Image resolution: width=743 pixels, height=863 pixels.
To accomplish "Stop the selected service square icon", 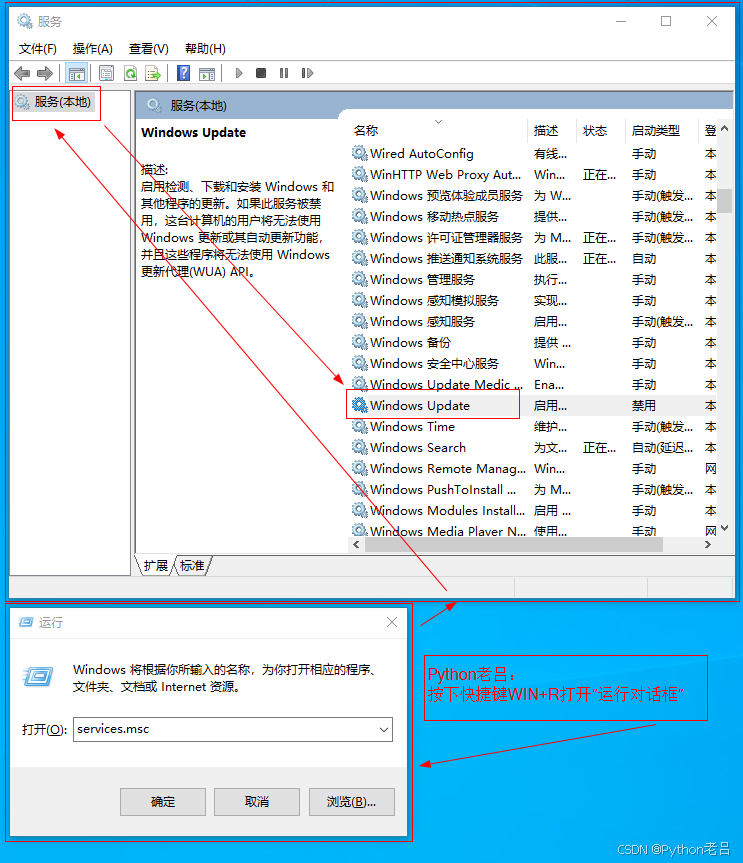I will point(261,73).
